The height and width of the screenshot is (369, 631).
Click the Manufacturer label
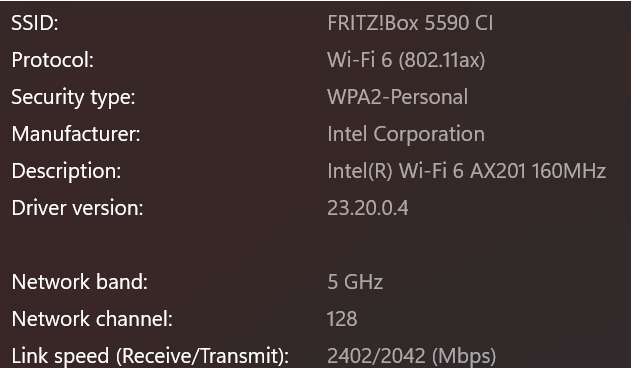pos(76,134)
